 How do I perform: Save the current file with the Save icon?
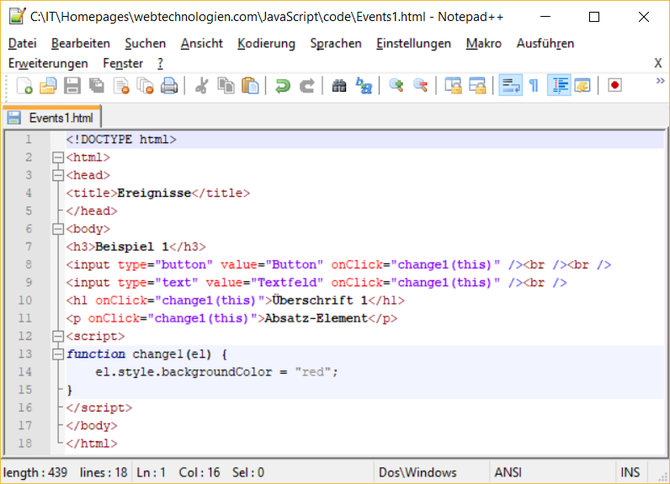coord(72,86)
